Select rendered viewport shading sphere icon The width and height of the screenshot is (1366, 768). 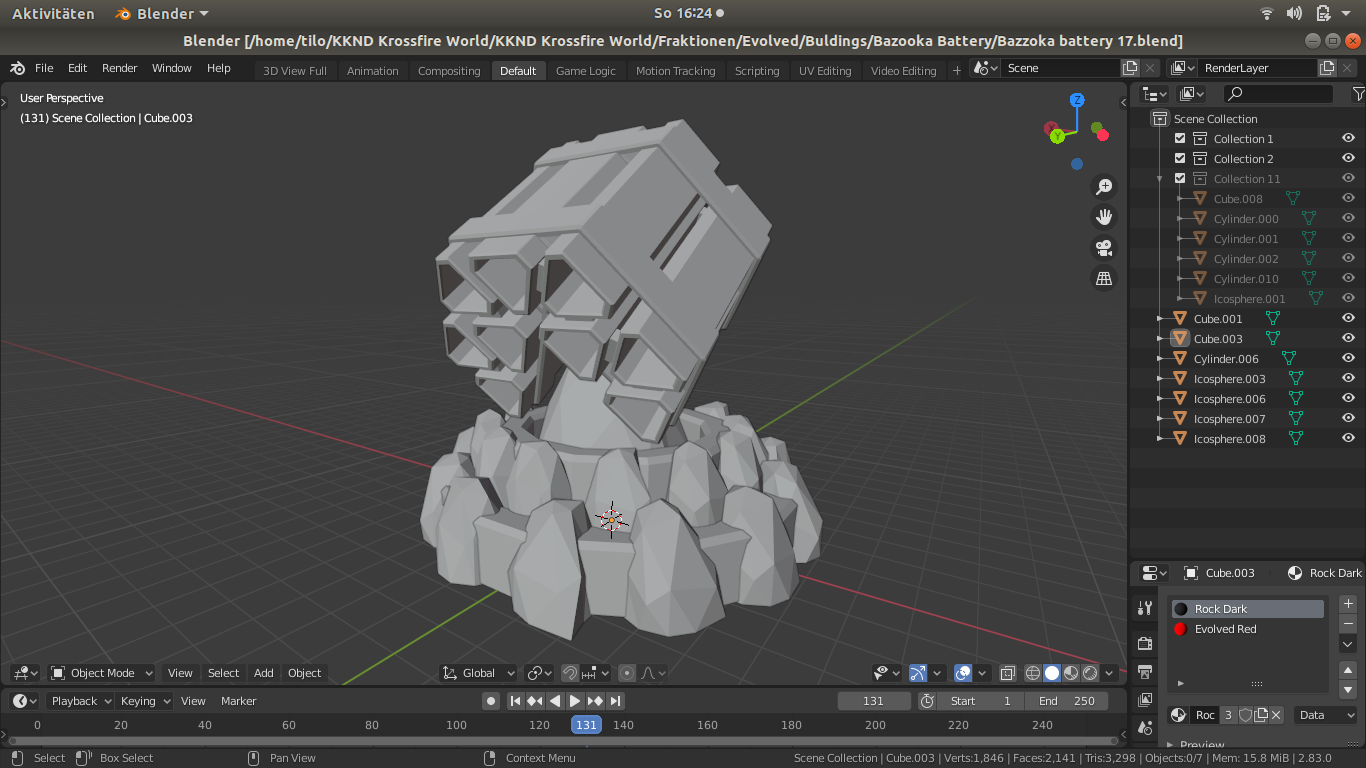pyautogui.click(x=1090, y=673)
